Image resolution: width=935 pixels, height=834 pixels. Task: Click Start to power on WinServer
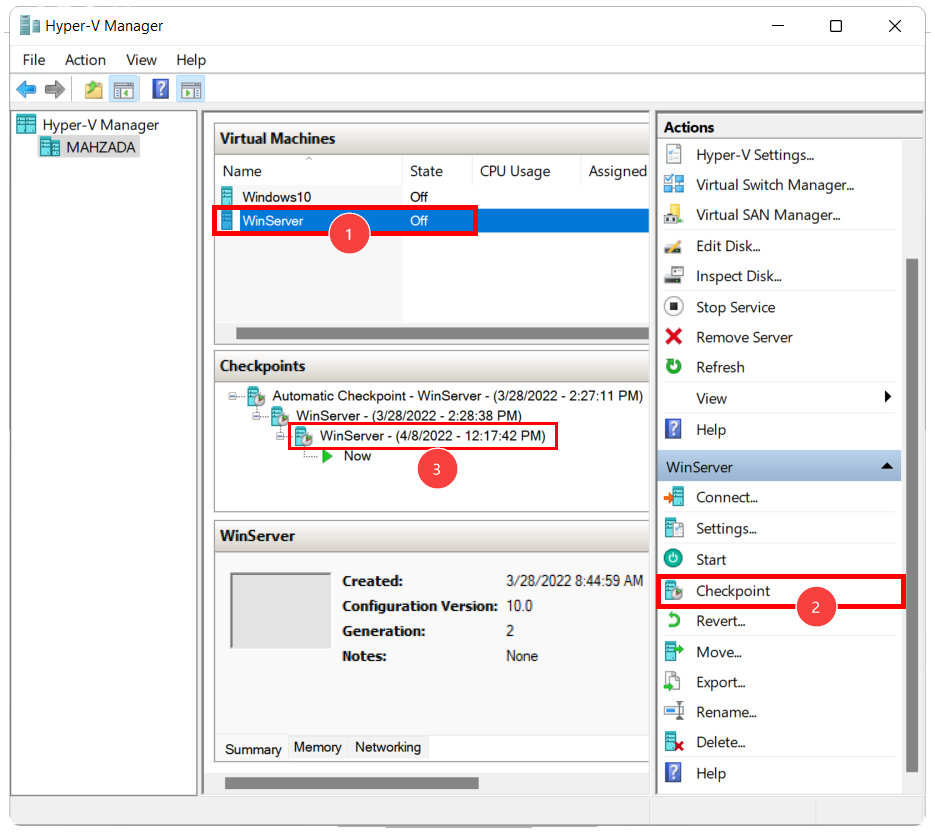pyautogui.click(x=710, y=559)
